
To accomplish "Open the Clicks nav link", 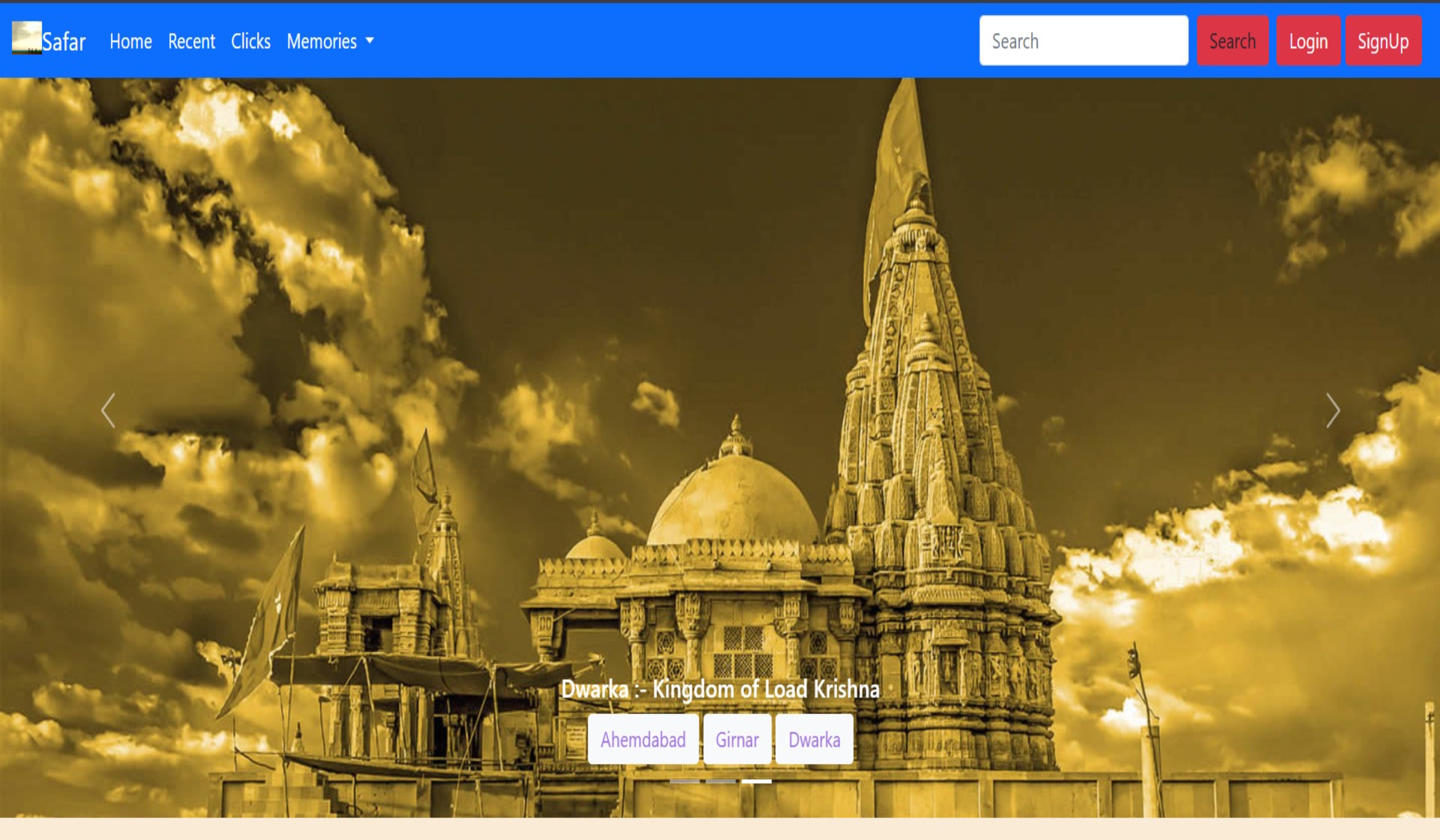I will click(x=251, y=41).
